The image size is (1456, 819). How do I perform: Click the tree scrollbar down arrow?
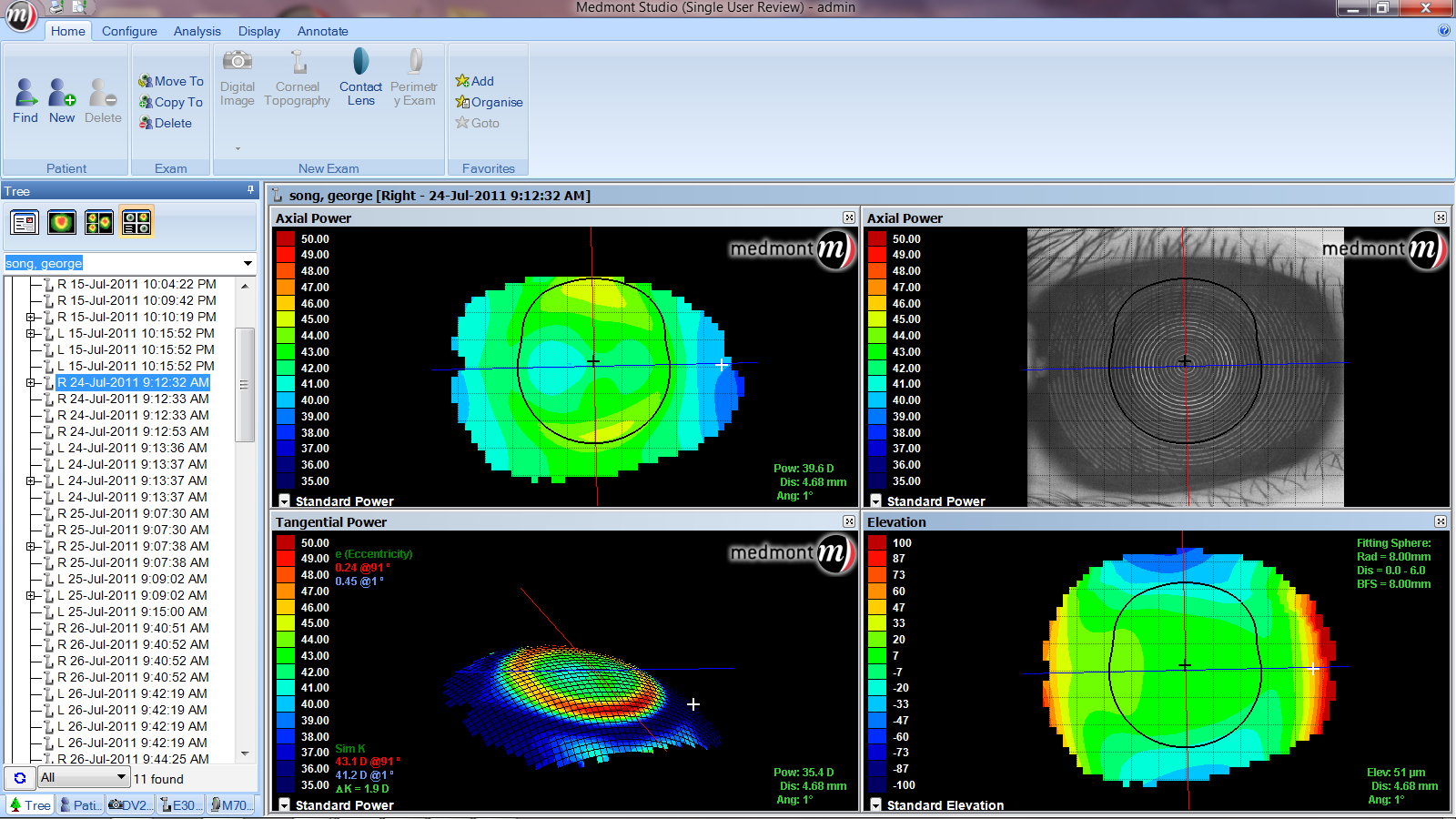[x=244, y=753]
